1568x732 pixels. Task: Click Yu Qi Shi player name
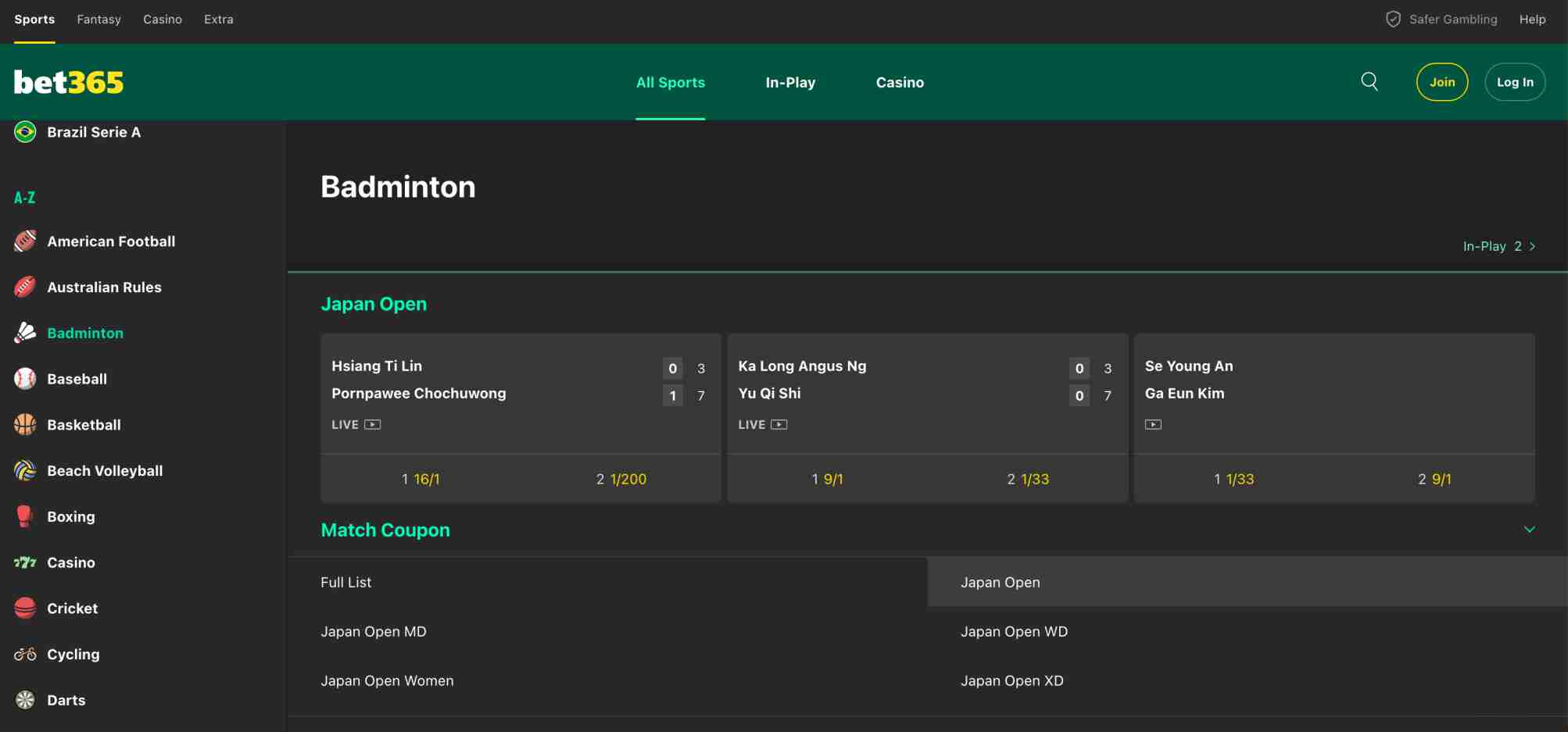769,393
